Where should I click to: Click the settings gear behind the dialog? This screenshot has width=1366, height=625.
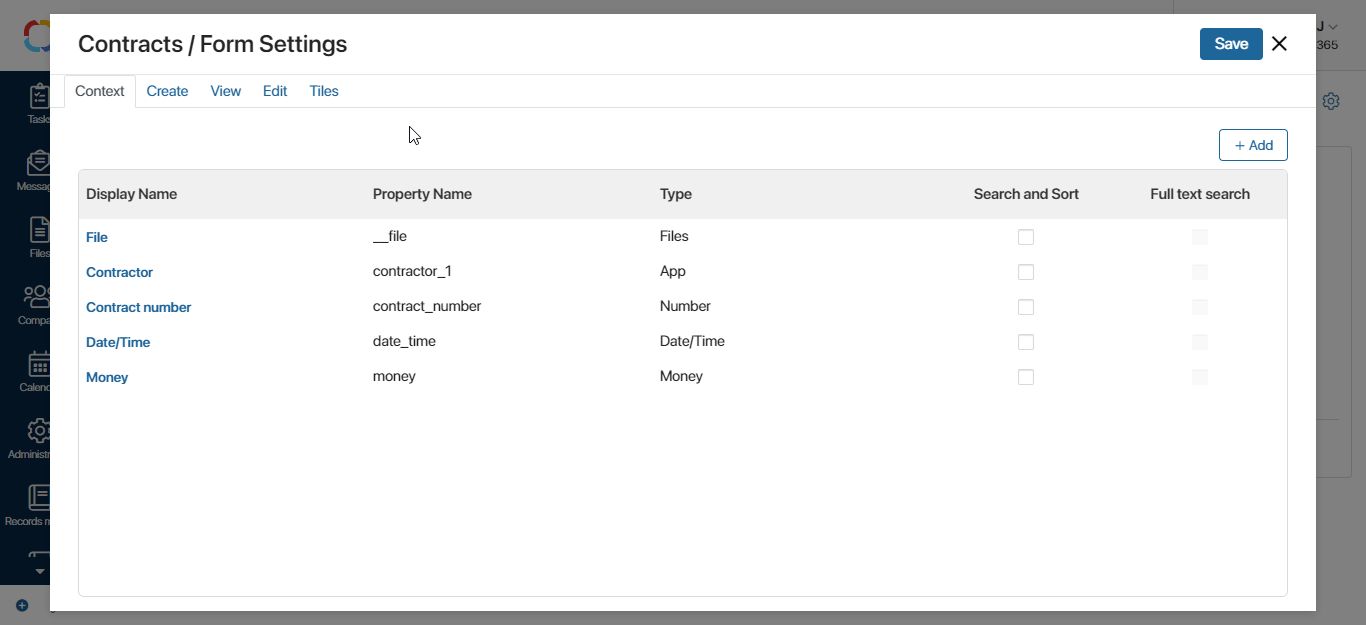[x=1331, y=101]
